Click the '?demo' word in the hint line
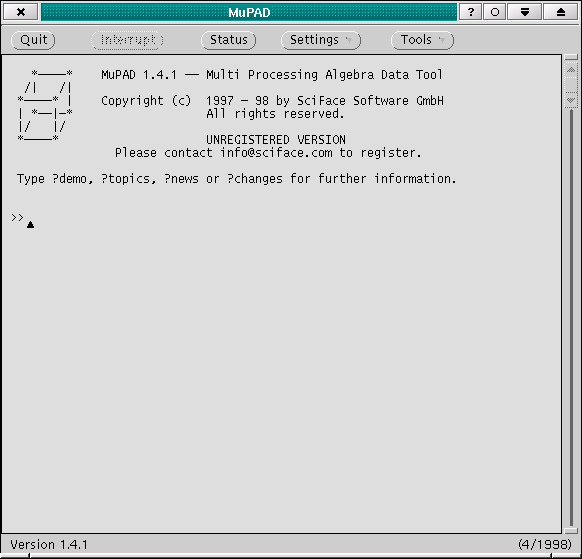The width and height of the screenshot is (582, 559). 69,179
